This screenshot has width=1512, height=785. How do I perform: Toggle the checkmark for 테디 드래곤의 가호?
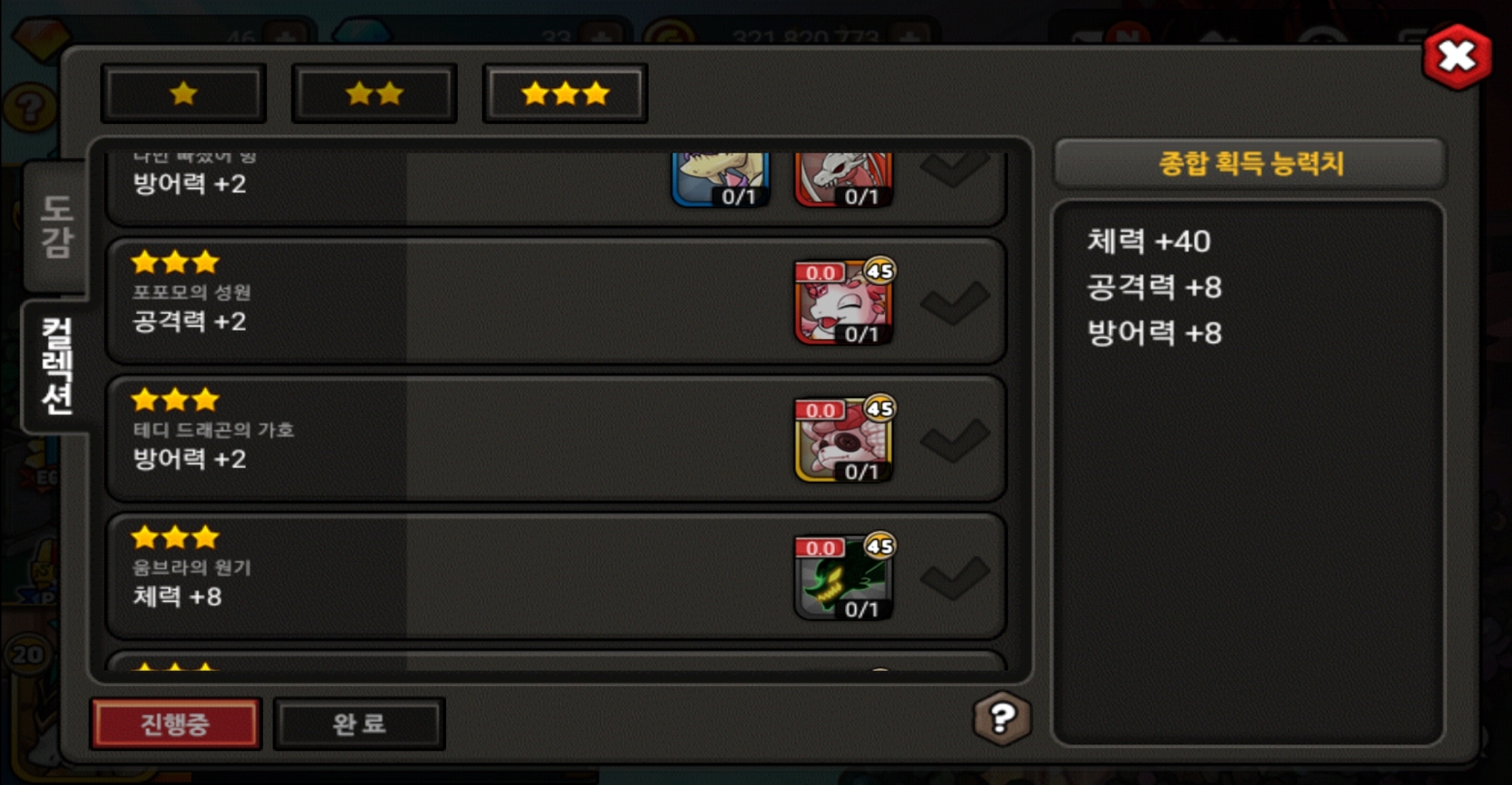click(955, 439)
